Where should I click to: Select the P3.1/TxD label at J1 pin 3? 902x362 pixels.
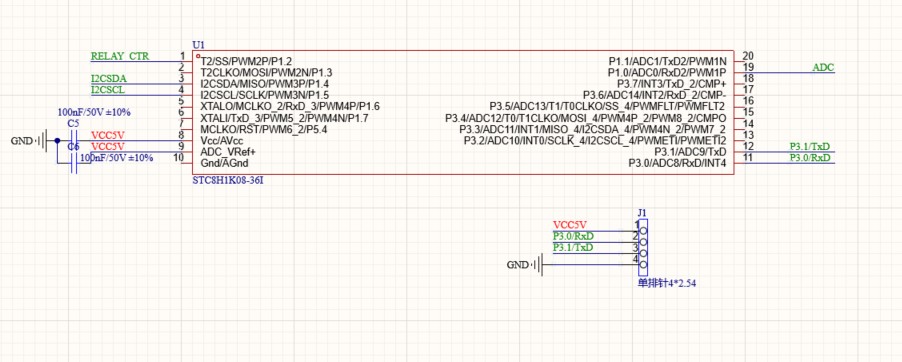pos(573,248)
